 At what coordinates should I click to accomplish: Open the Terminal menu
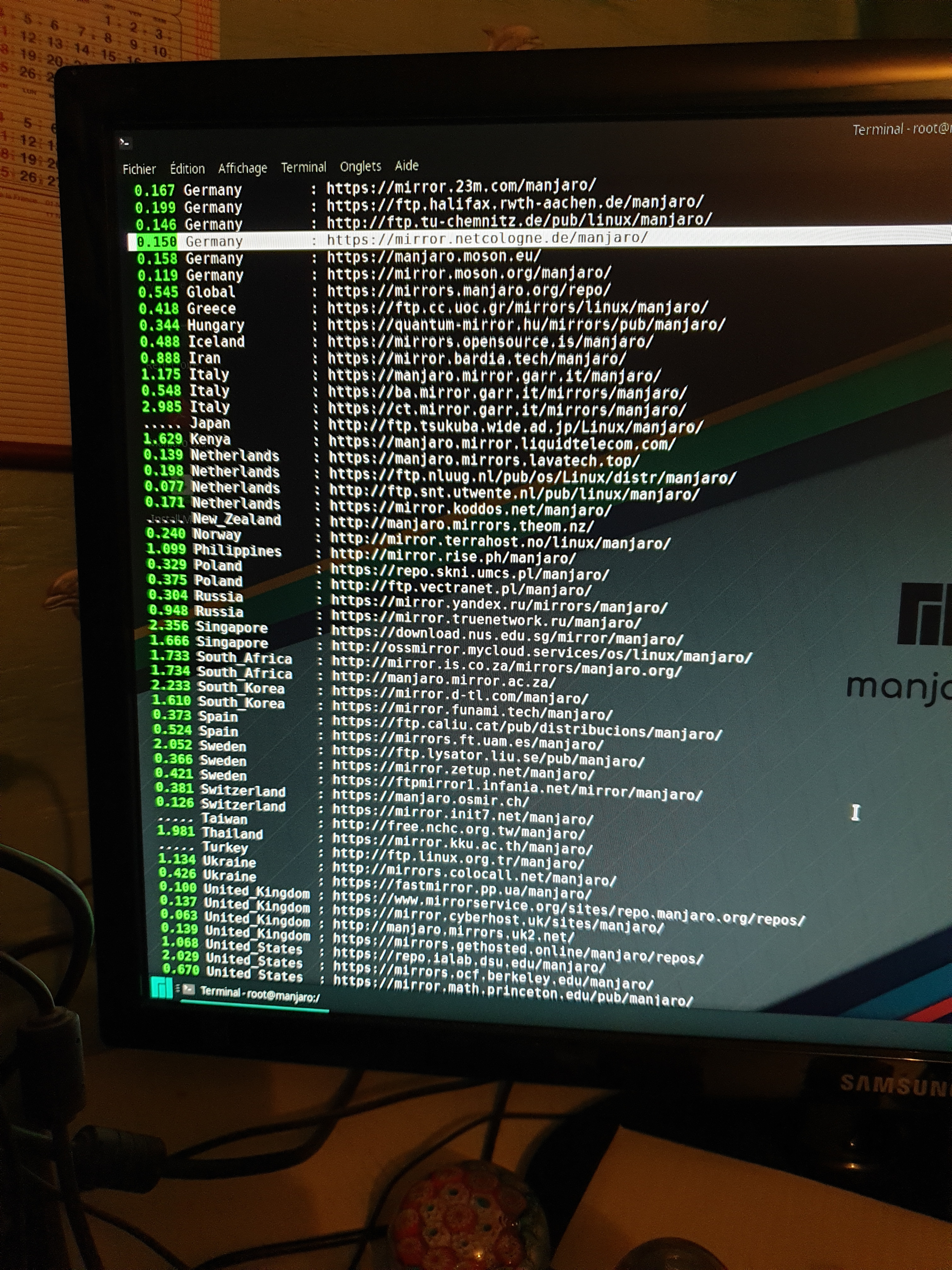coord(303,167)
